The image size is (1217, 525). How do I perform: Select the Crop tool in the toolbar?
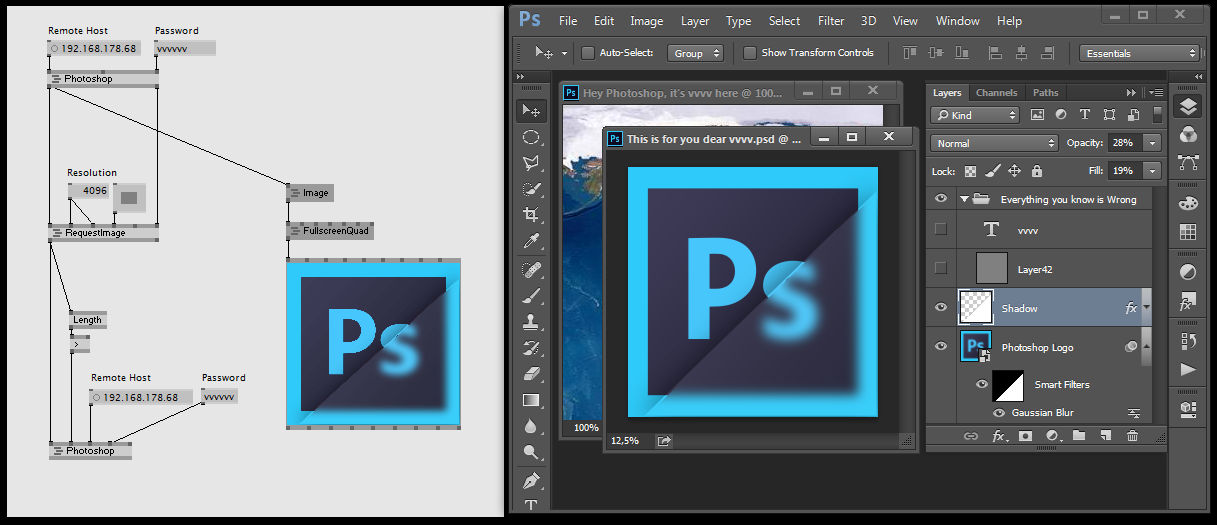click(531, 215)
